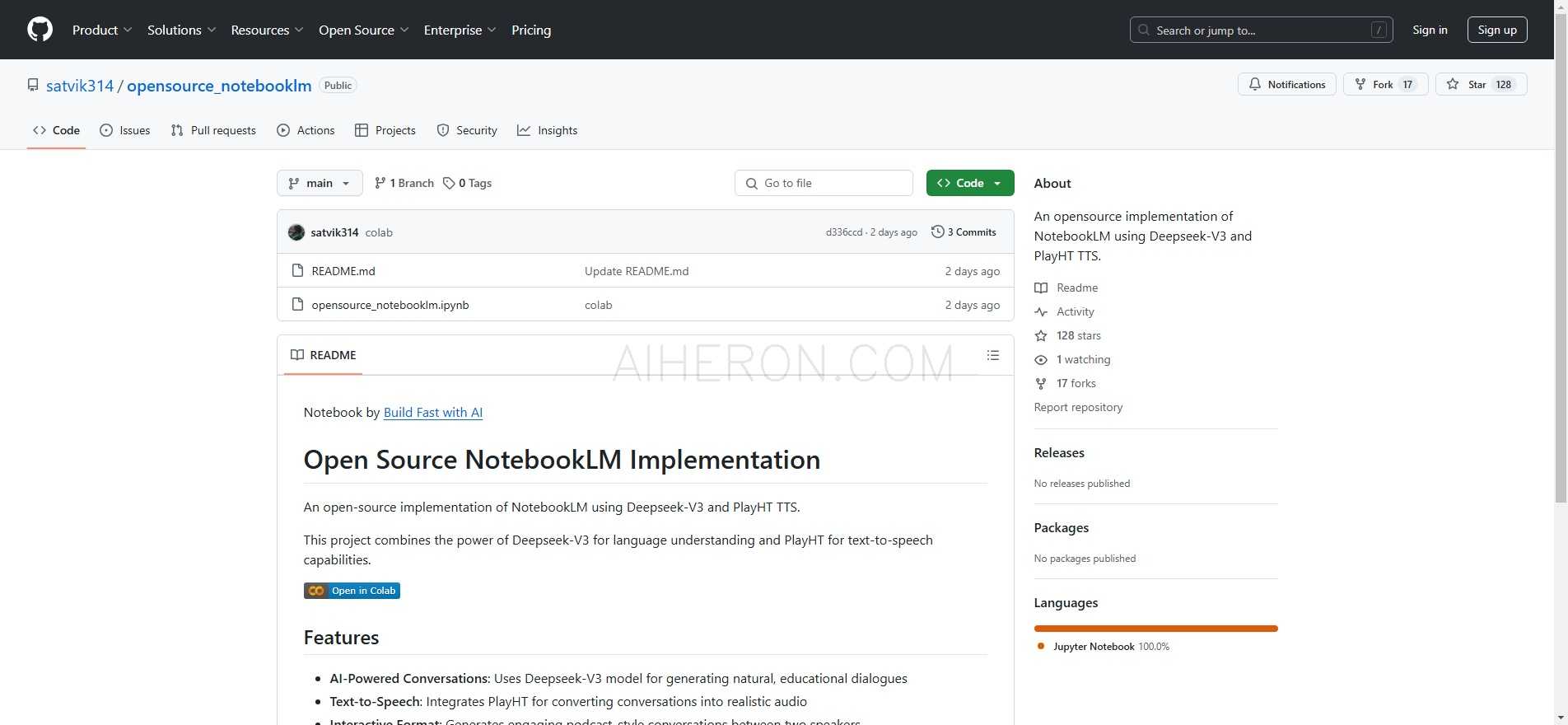Switch to the Pull requests tab
1568x725 pixels.
point(213,130)
